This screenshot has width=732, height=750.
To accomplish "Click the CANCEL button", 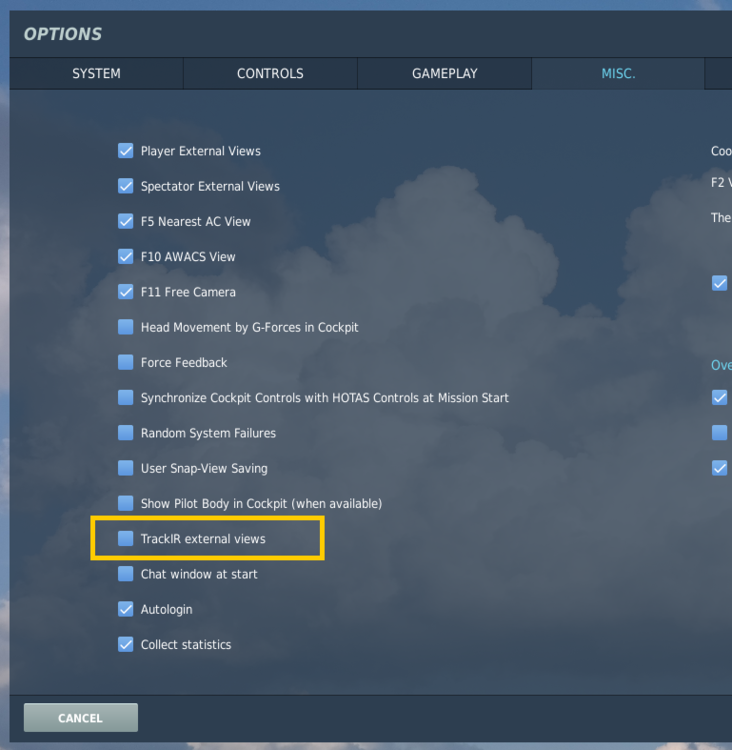I will (81, 717).
